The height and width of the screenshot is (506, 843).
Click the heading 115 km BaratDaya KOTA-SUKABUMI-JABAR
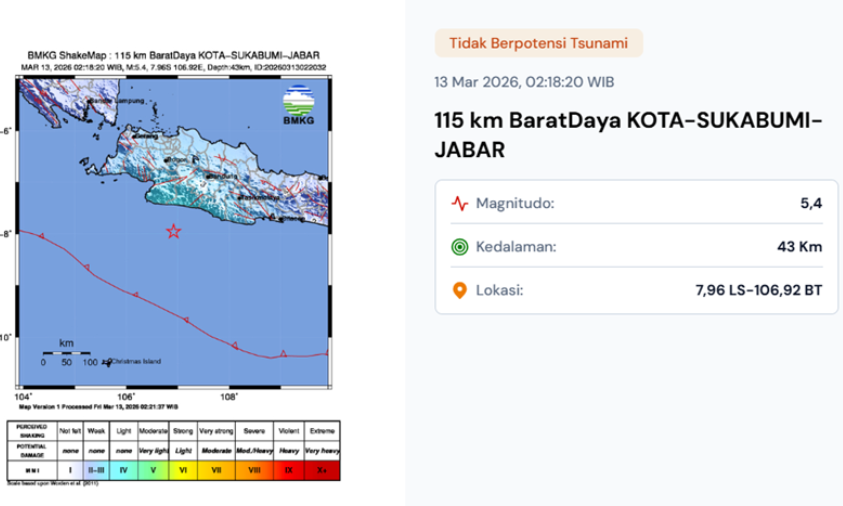628,134
